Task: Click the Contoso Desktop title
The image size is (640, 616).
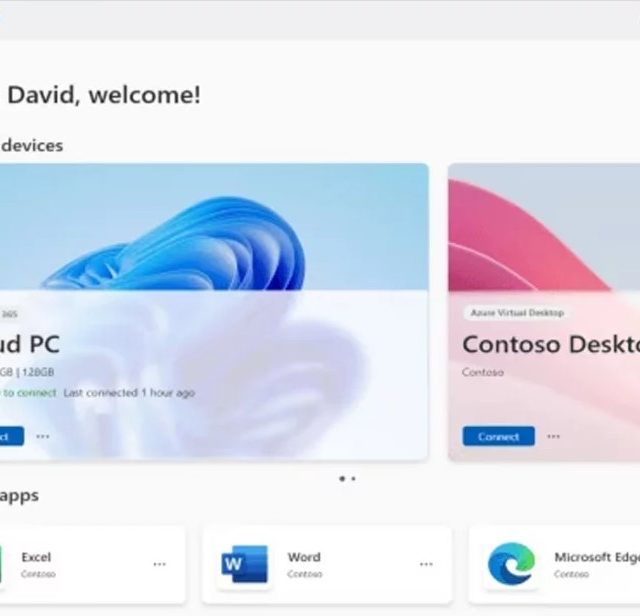Action: 551,344
